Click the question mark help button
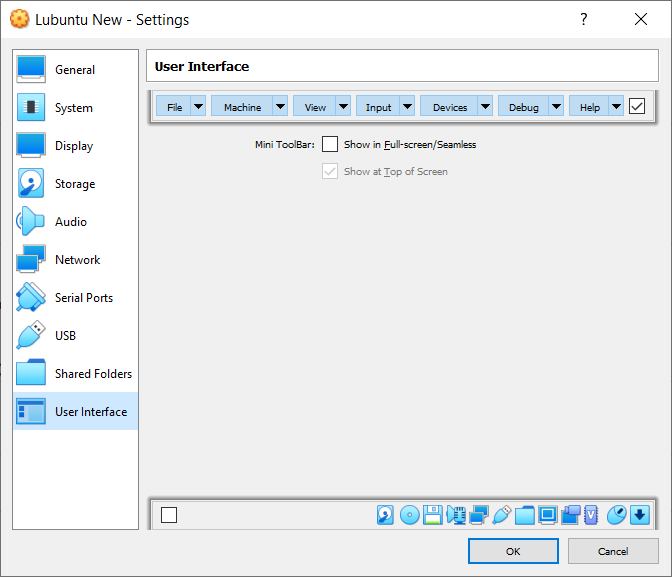This screenshot has height=577, width=672. [584, 19]
